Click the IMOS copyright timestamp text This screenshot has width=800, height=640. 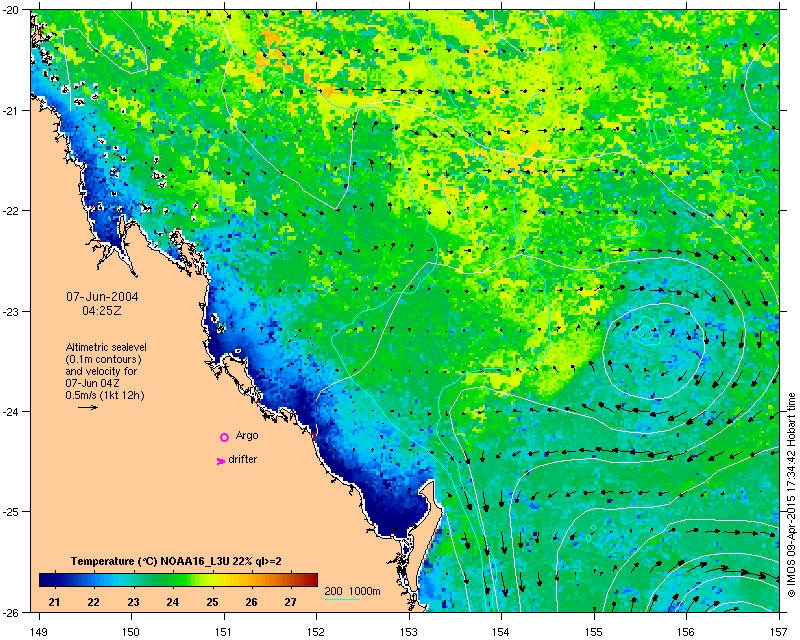[x=791, y=495]
